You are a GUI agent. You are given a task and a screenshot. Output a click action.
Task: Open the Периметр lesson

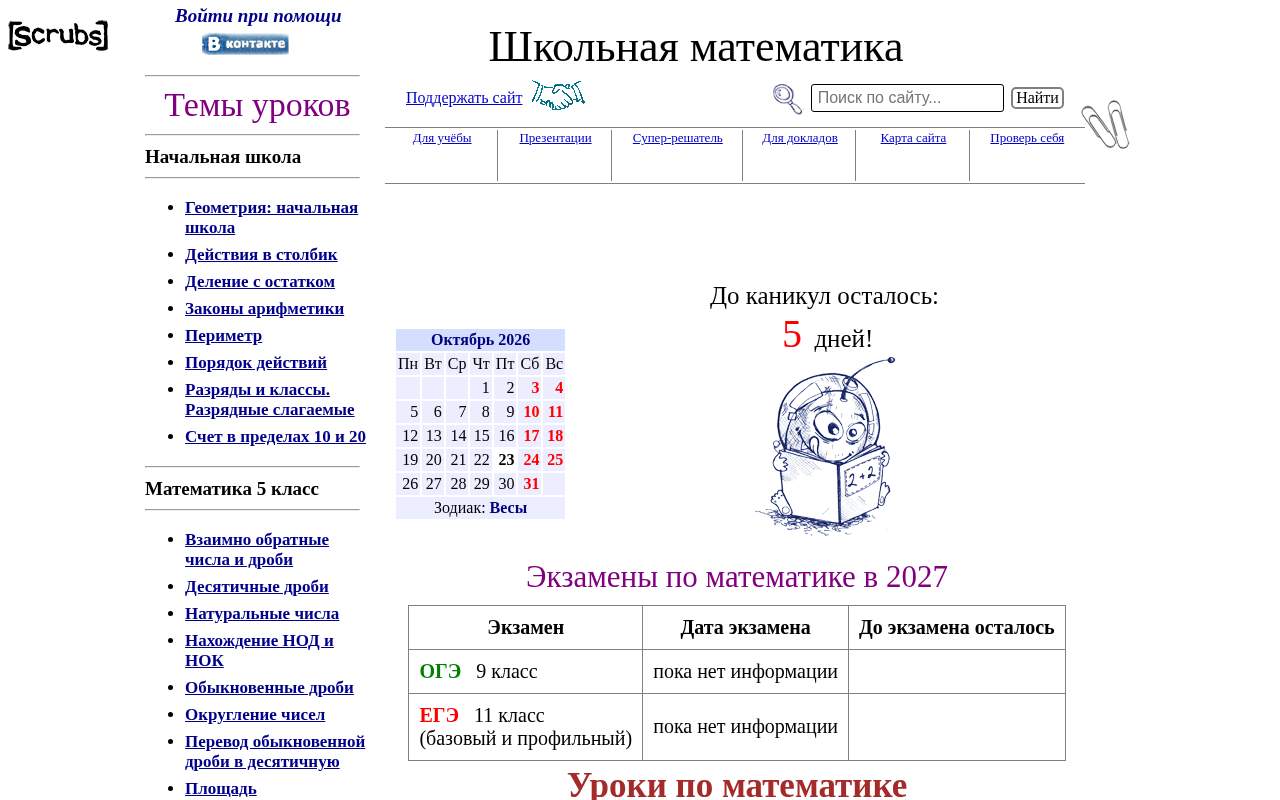pos(223,336)
